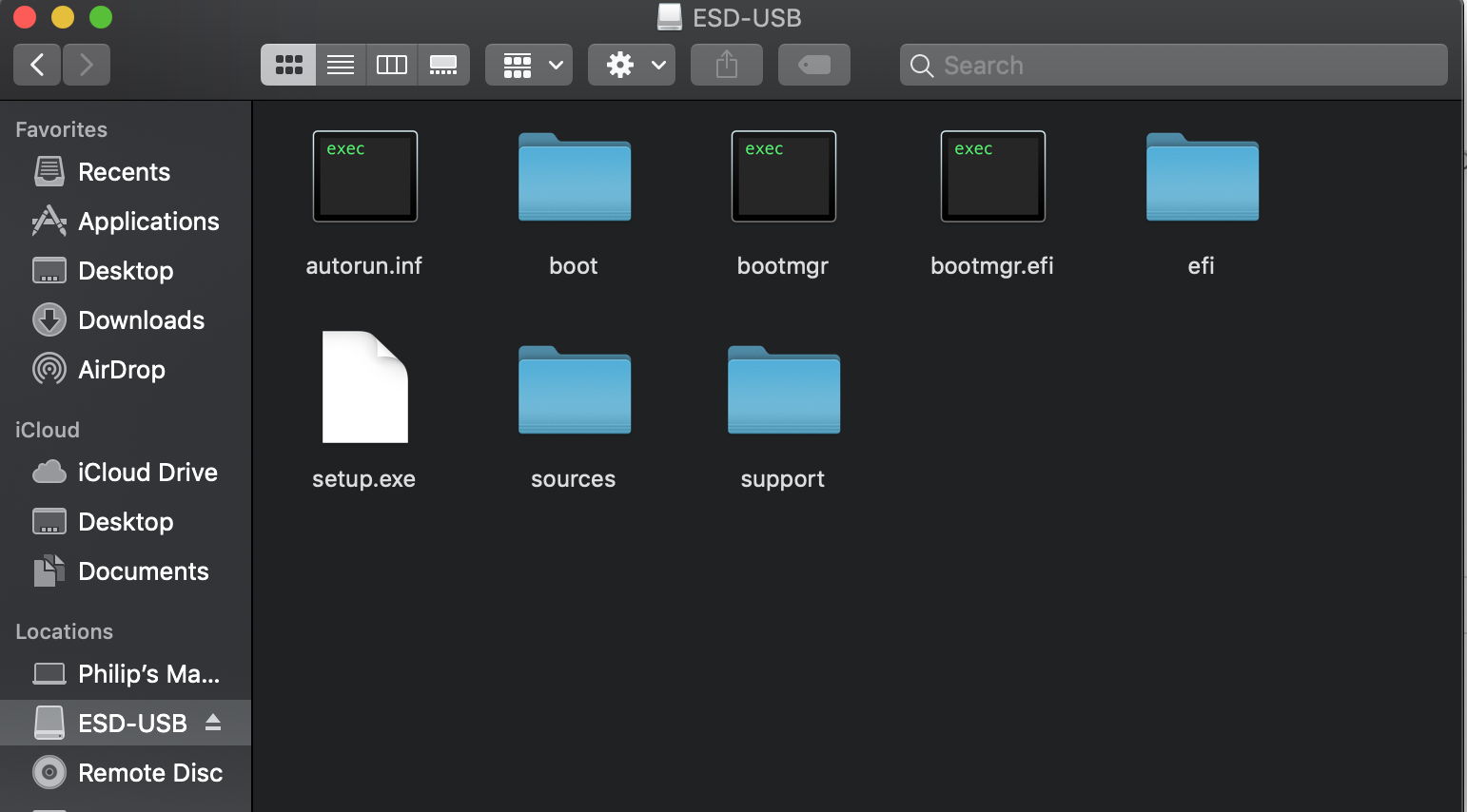Go back with the left chevron button

coord(37,65)
